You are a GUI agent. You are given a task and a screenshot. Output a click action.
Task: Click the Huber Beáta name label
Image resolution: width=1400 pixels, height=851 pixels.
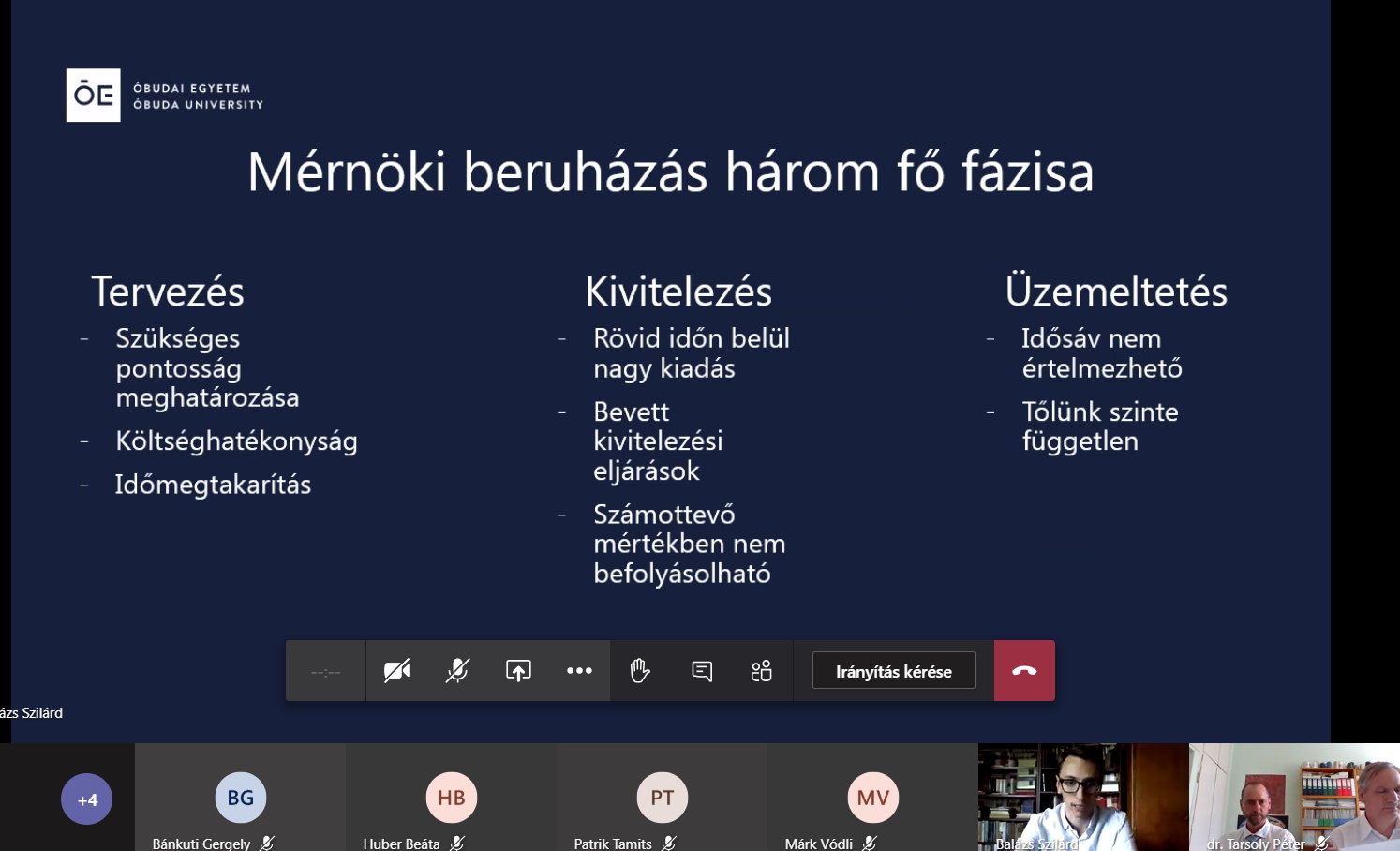[401, 844]
